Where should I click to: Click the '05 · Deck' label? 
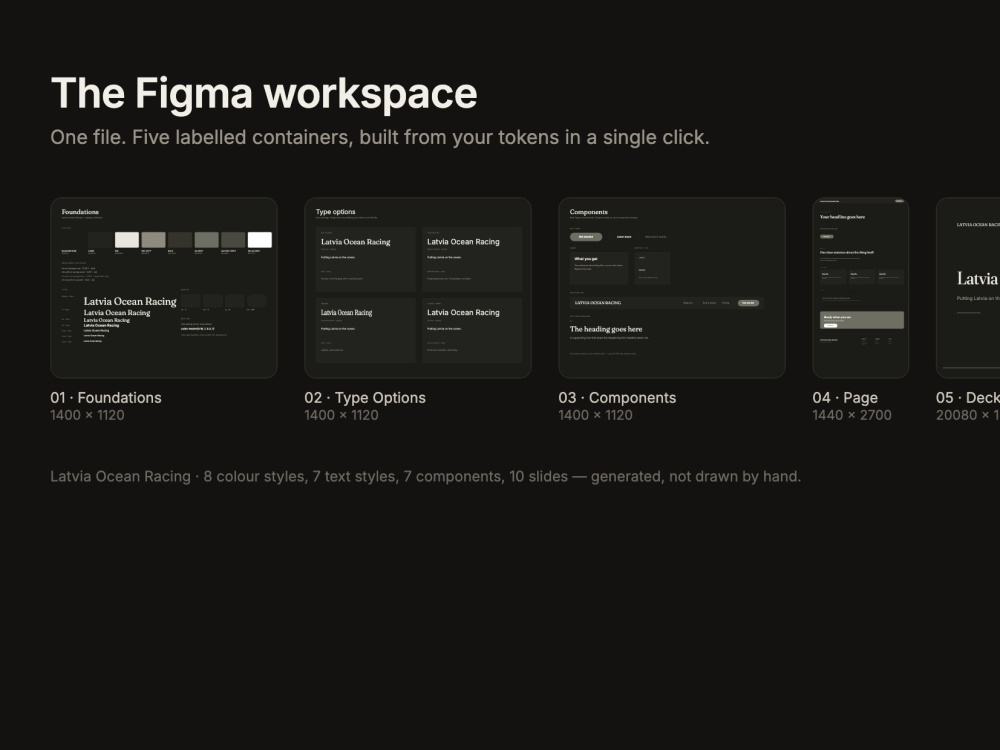(968, 398)
